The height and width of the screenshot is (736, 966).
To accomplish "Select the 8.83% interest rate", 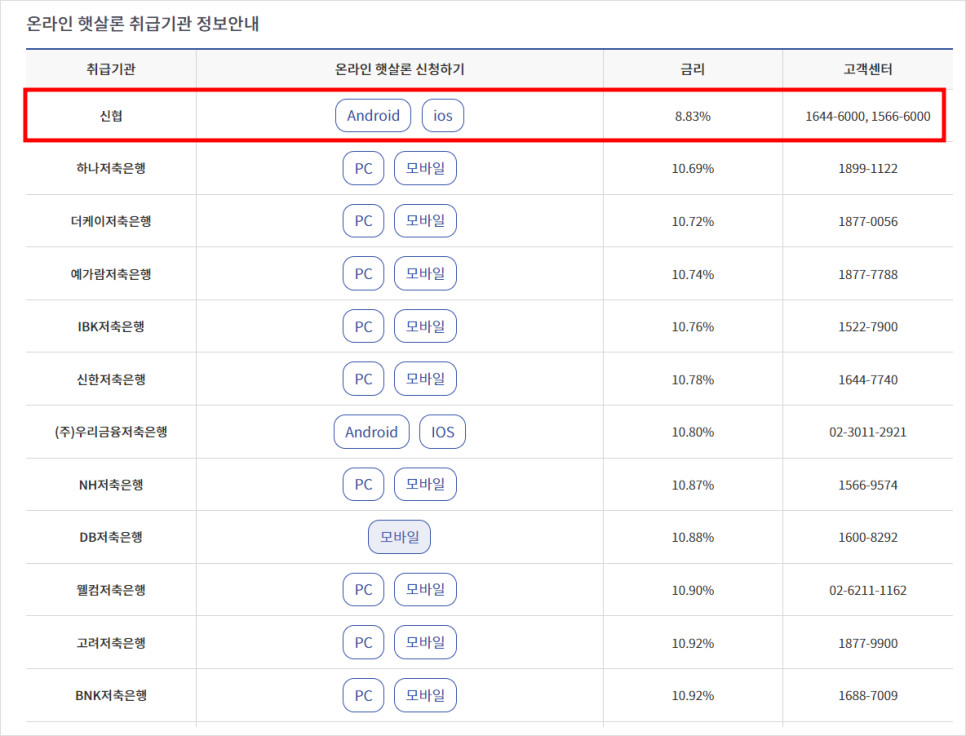I will click(x=692, y=116).
